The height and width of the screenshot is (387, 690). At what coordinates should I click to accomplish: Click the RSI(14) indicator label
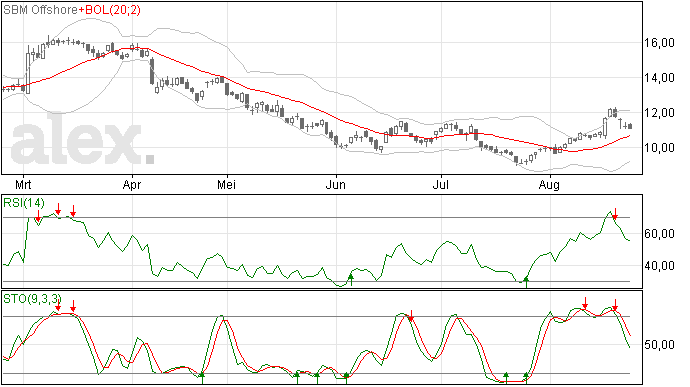[x=24, y=203]
